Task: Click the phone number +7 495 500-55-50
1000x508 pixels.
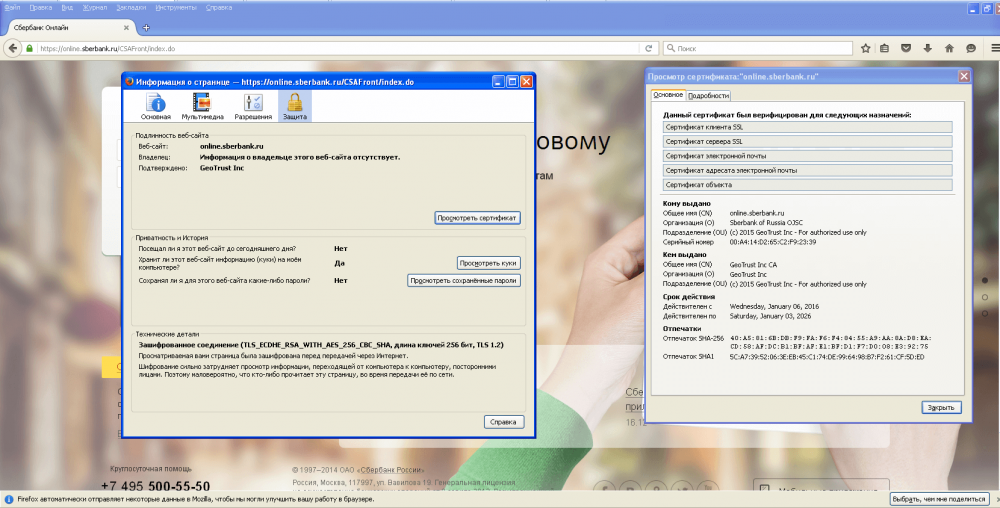Action: 156,486
